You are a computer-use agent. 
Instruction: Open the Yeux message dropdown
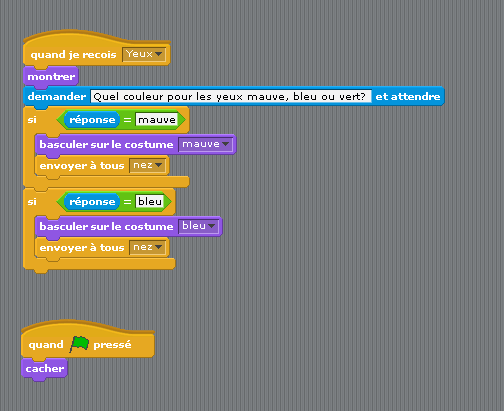tap(144, 54)
